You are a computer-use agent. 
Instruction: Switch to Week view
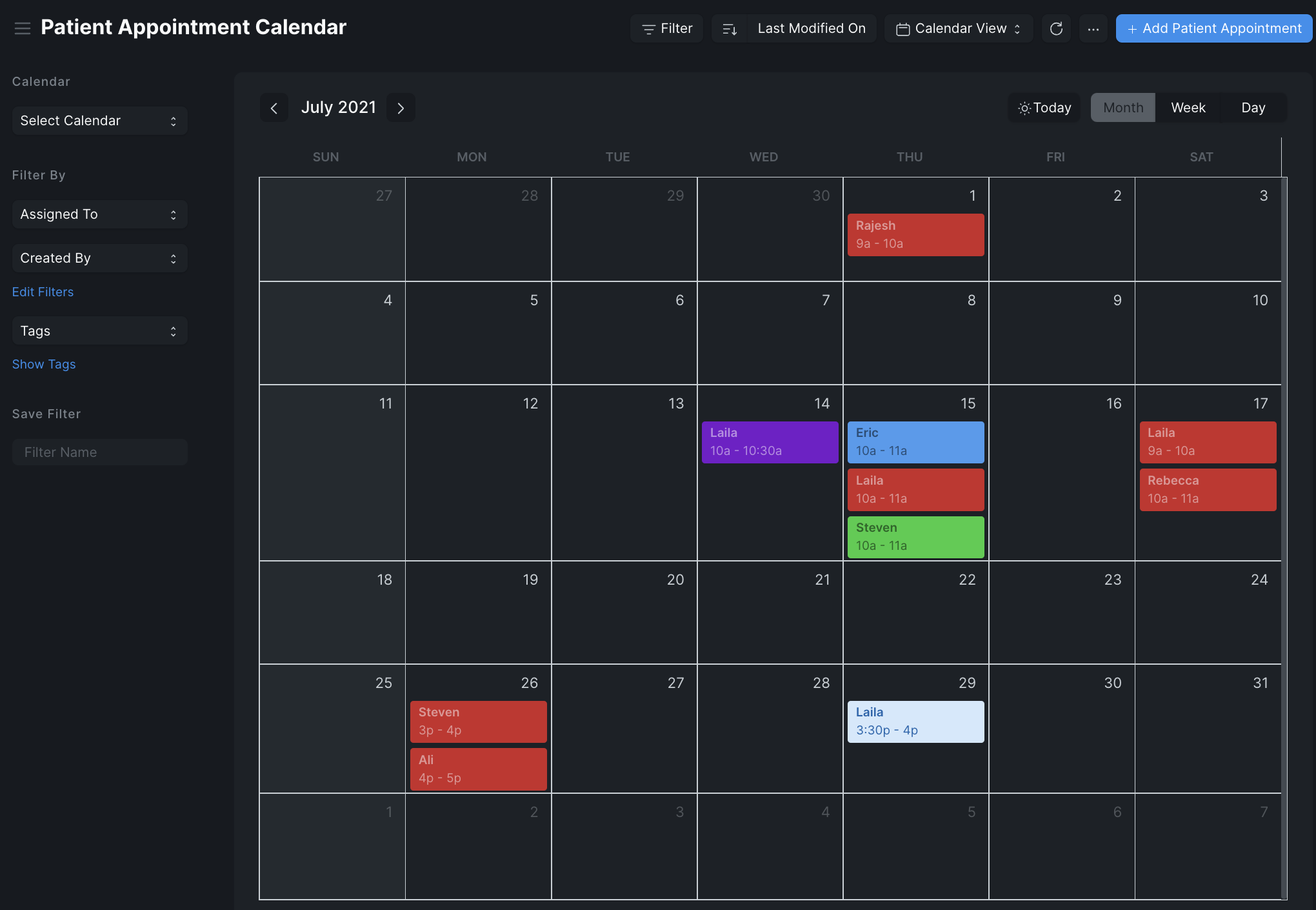(x=1188, y=108)
